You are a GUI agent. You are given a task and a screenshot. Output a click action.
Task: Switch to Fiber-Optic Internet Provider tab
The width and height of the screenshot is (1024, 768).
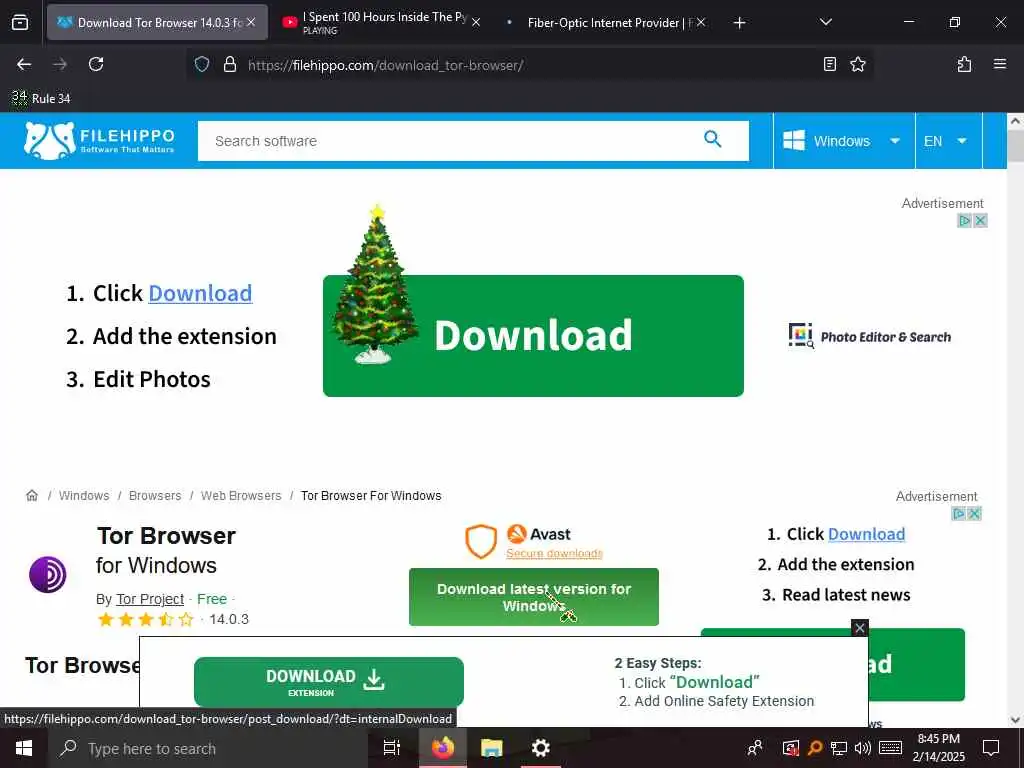click(604, 22)
